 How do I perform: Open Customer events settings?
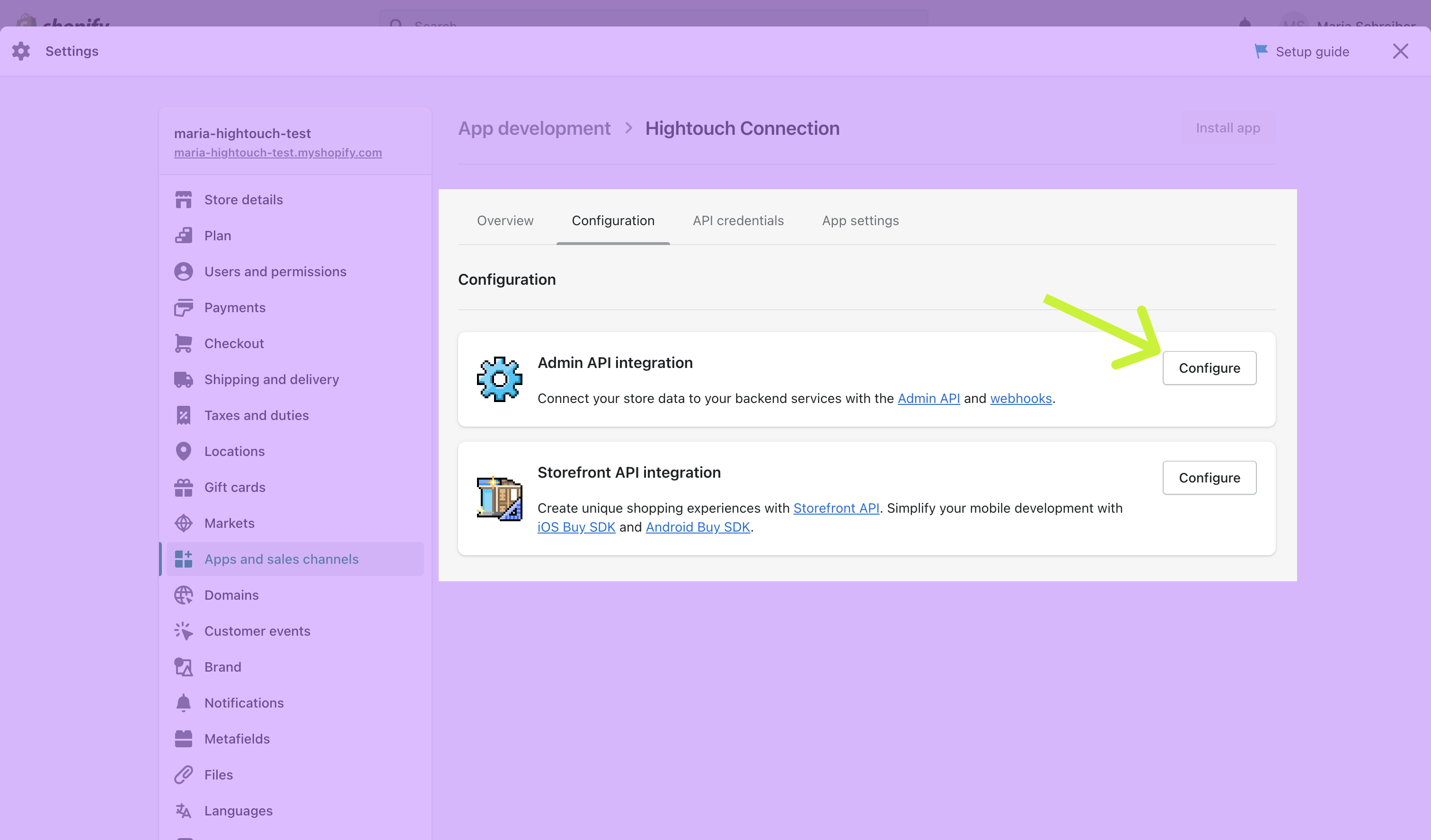pyautogui.click(x=295, y=631)
